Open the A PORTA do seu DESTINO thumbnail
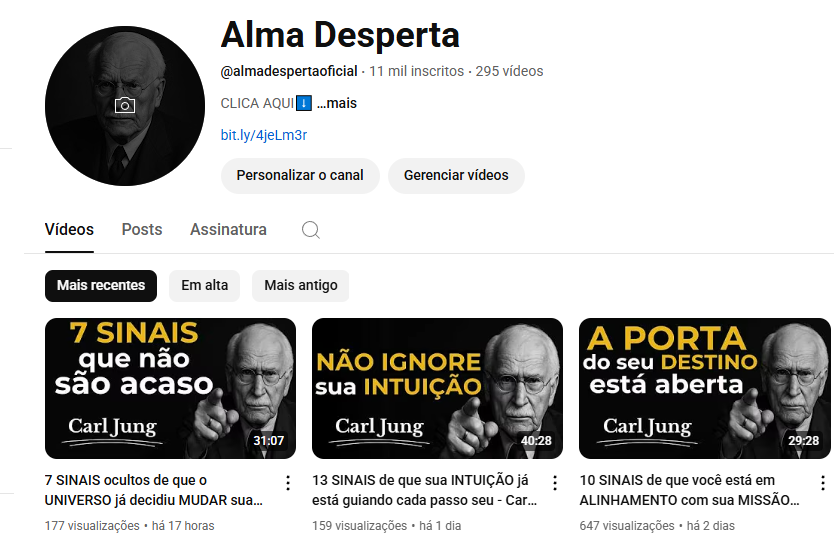 [x=705, y=388]
